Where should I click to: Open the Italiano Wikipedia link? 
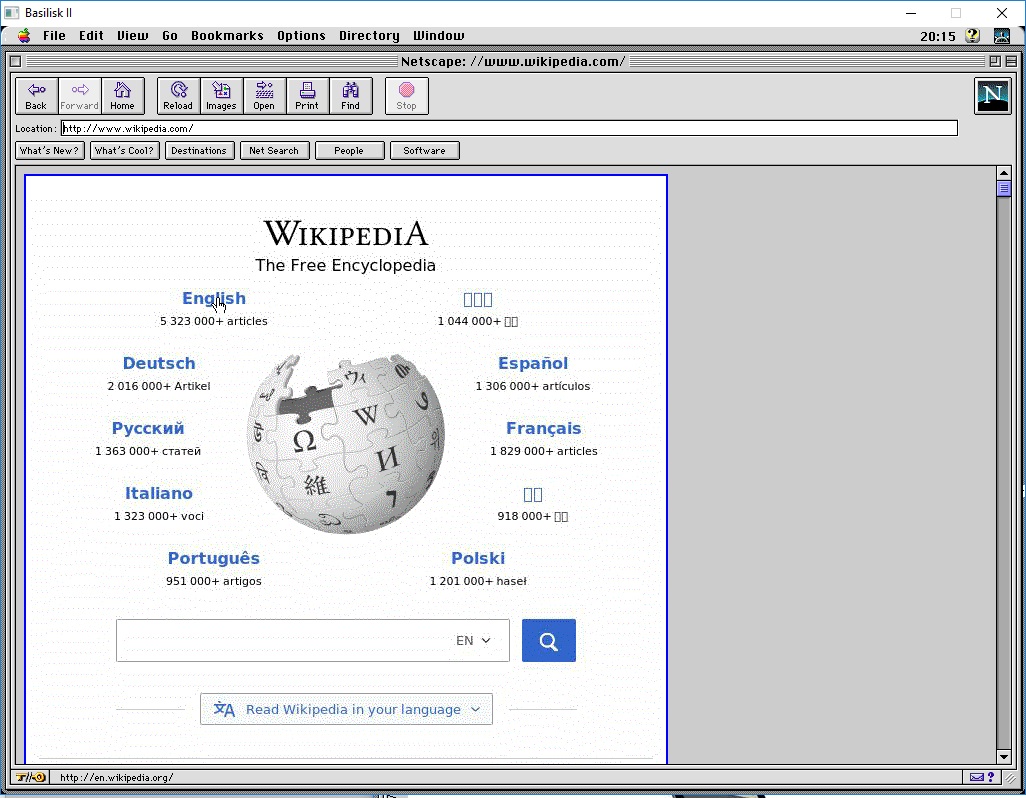[159, 493]
